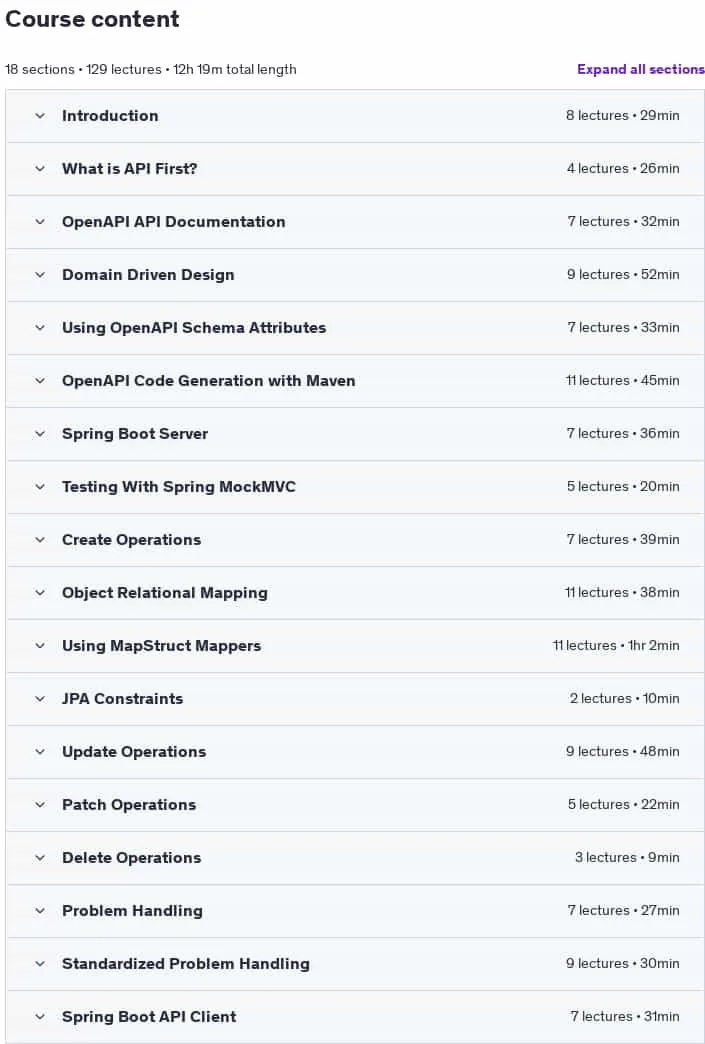The height and width of the screenshot is (1044, 705).
Task: Expand the Introduction section chevron
Action: (40, 116)
